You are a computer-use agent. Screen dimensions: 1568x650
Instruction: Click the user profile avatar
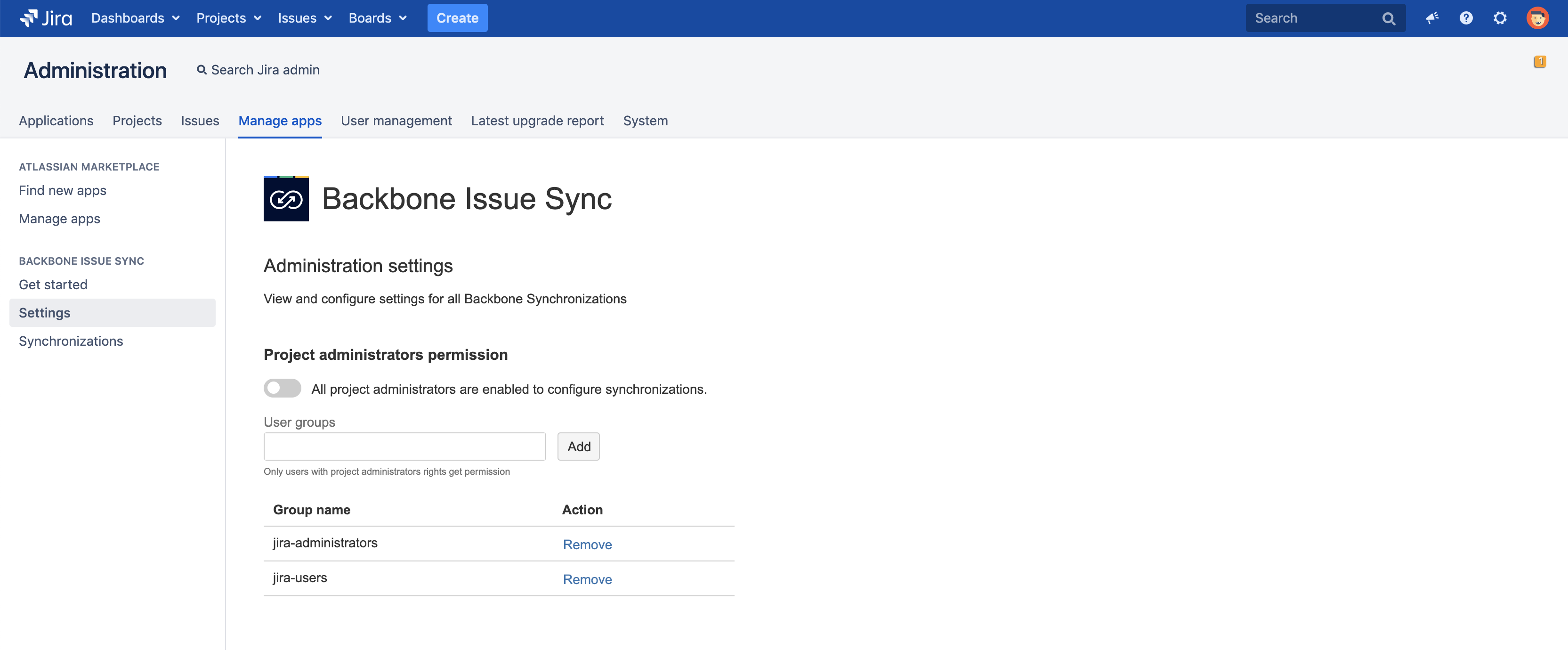coord(1537,18)
